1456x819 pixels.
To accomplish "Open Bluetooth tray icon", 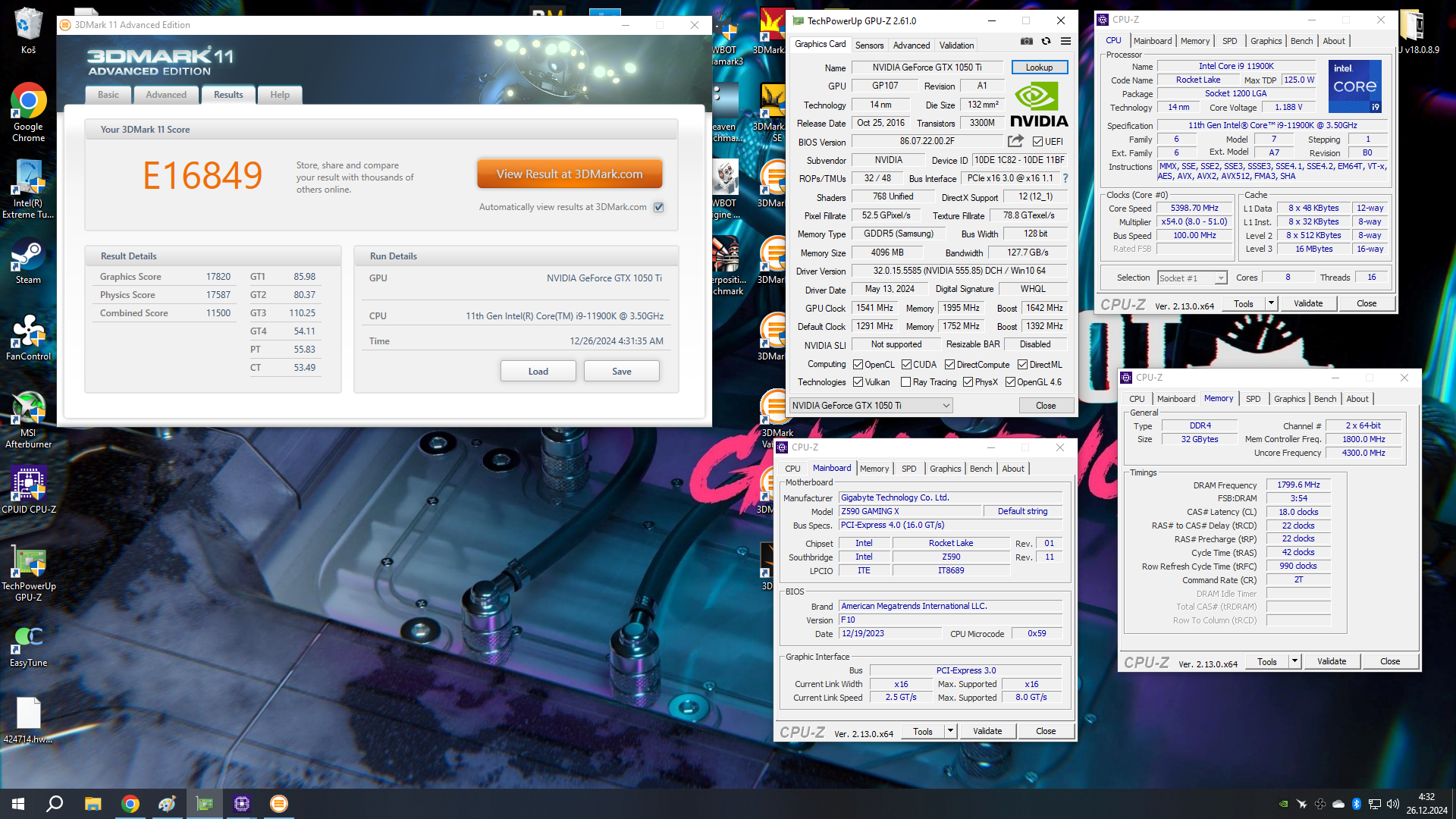I will coord(1356,804).
